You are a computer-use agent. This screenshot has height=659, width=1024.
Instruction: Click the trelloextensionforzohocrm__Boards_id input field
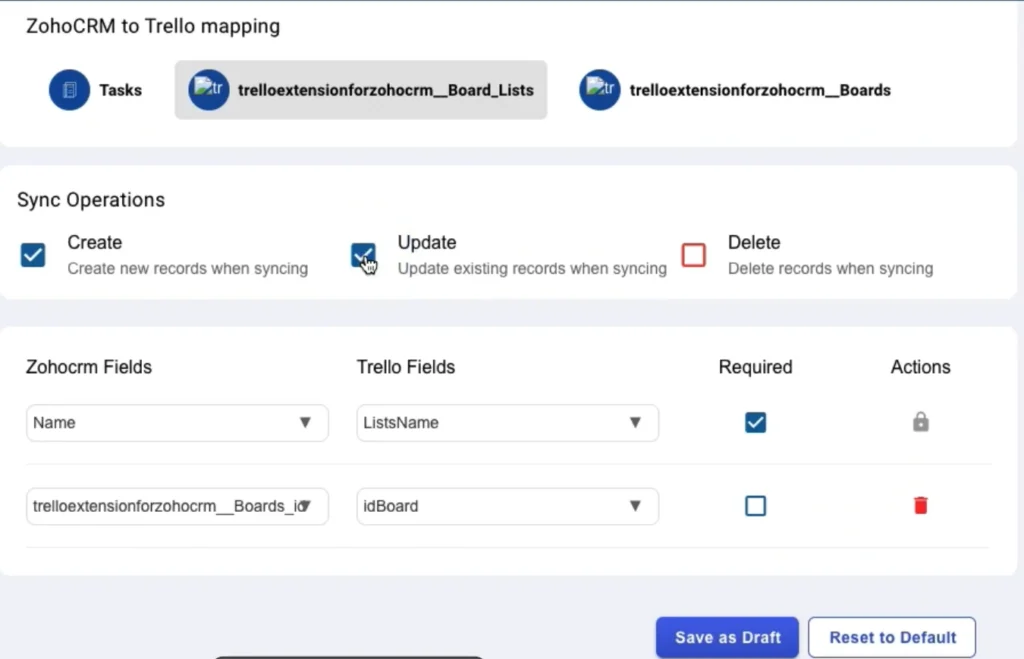tap(160, 506)
